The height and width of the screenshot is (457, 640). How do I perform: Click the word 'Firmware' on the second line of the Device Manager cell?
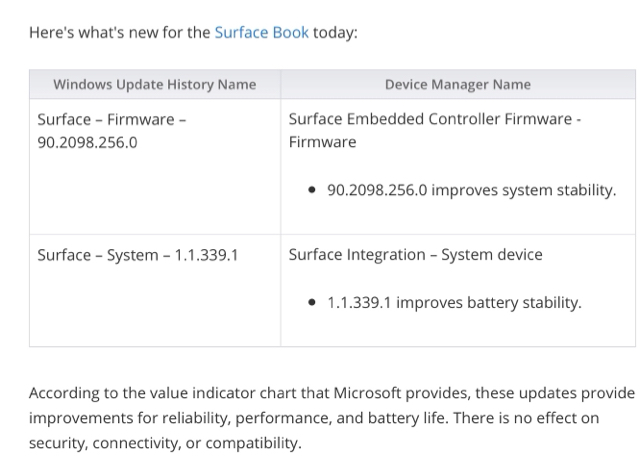click(x=322, y=142)
